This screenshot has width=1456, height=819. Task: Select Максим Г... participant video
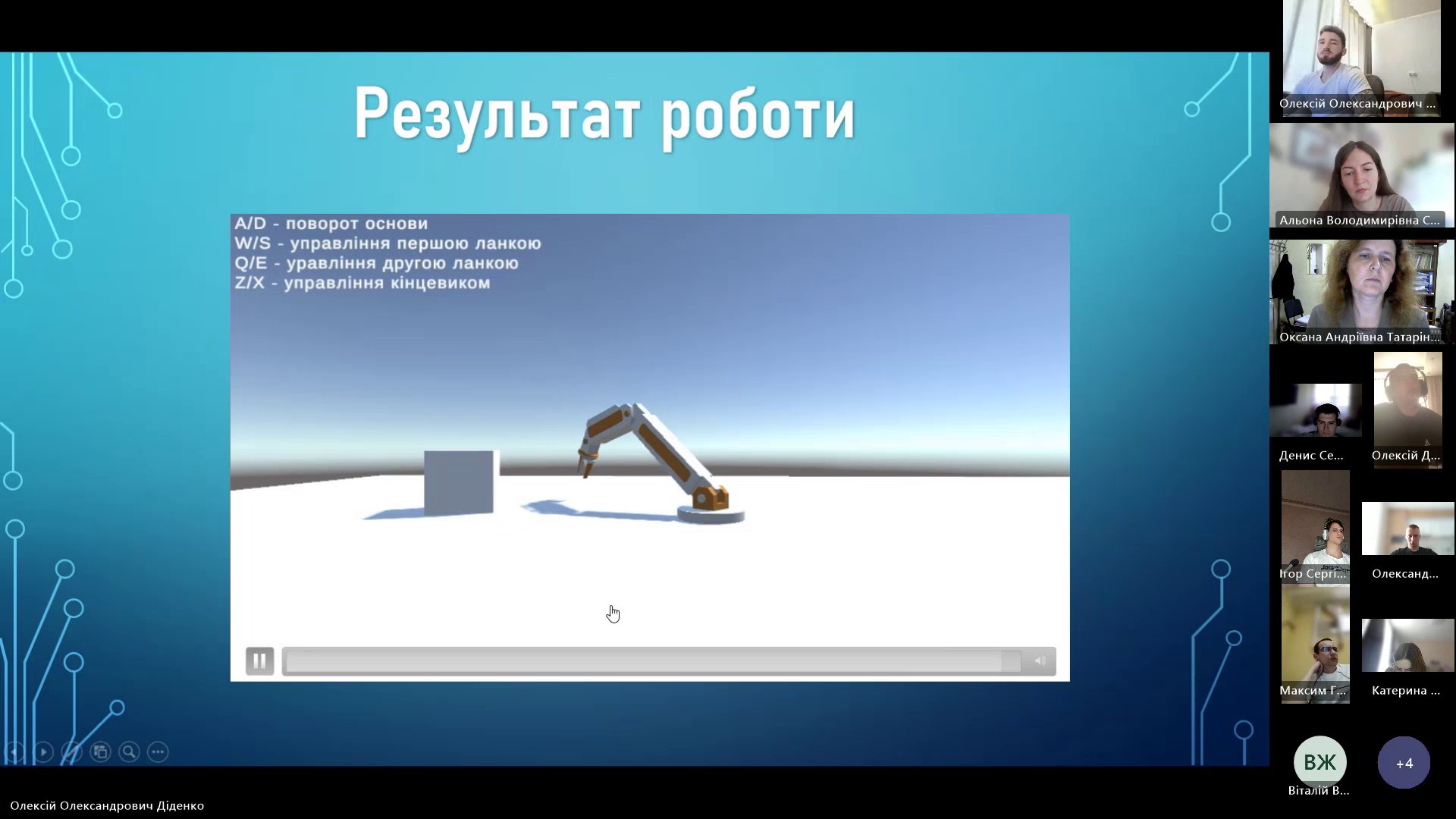coord(1316,644)
